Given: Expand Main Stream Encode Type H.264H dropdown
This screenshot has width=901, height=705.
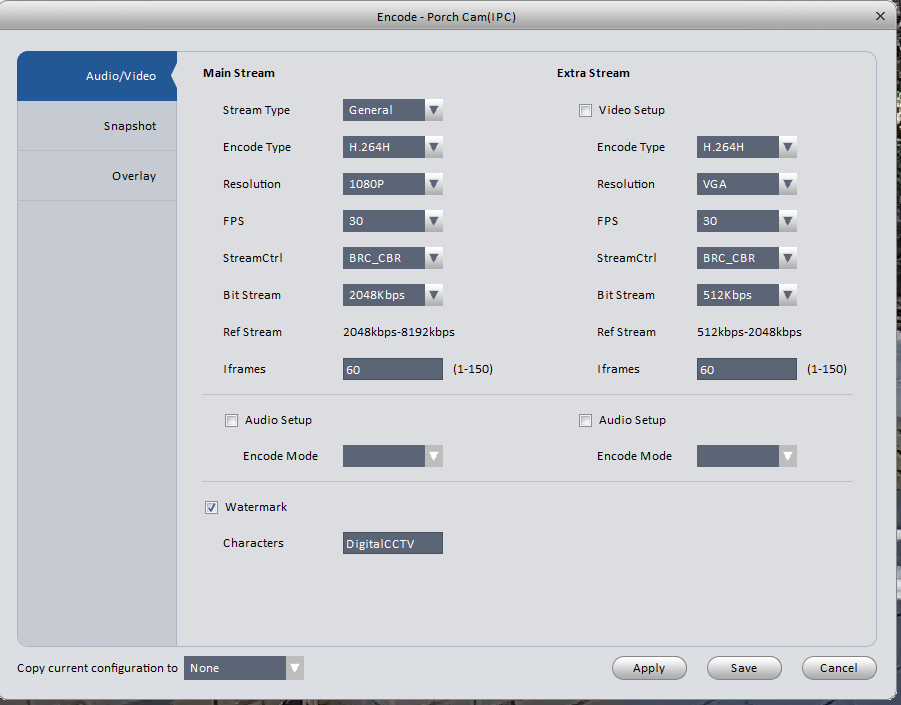Looking at the screenshot, I should (x=392, y=147).
